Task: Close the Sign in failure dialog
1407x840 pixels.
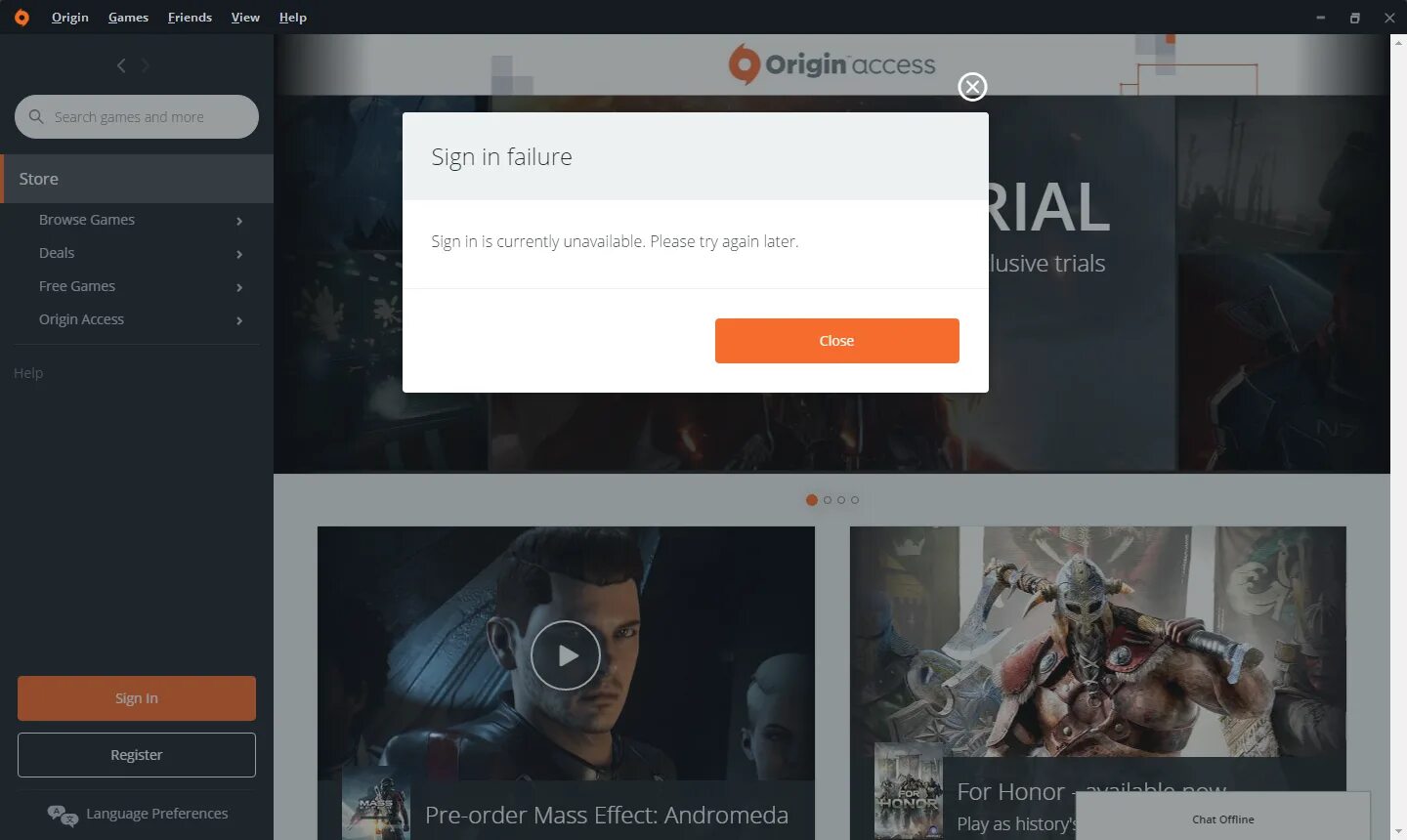Action: [x=837, y=341]
